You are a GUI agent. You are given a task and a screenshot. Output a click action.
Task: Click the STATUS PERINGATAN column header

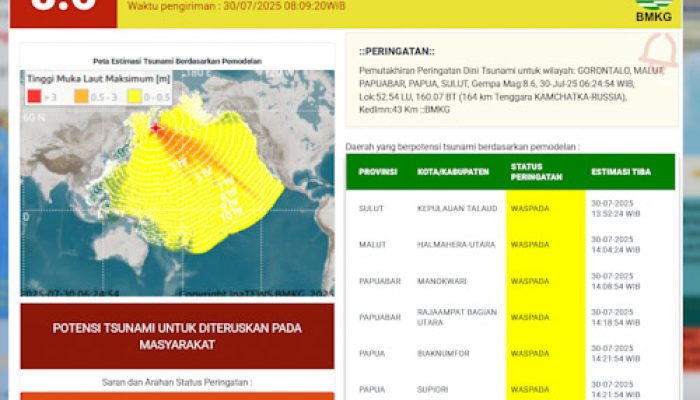tap(536, 172)
